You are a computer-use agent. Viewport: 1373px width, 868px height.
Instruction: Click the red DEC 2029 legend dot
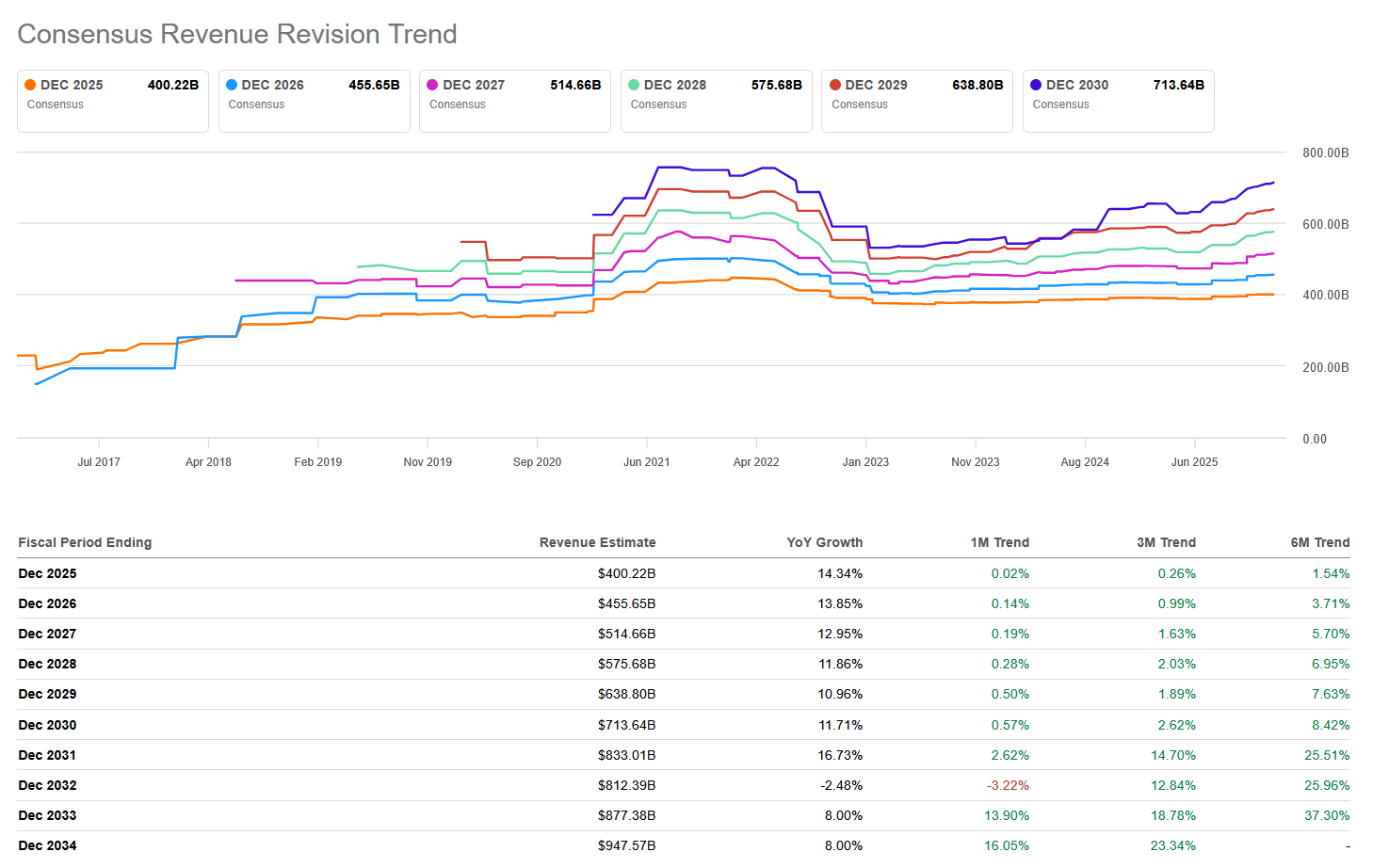(x=835, y=85)
